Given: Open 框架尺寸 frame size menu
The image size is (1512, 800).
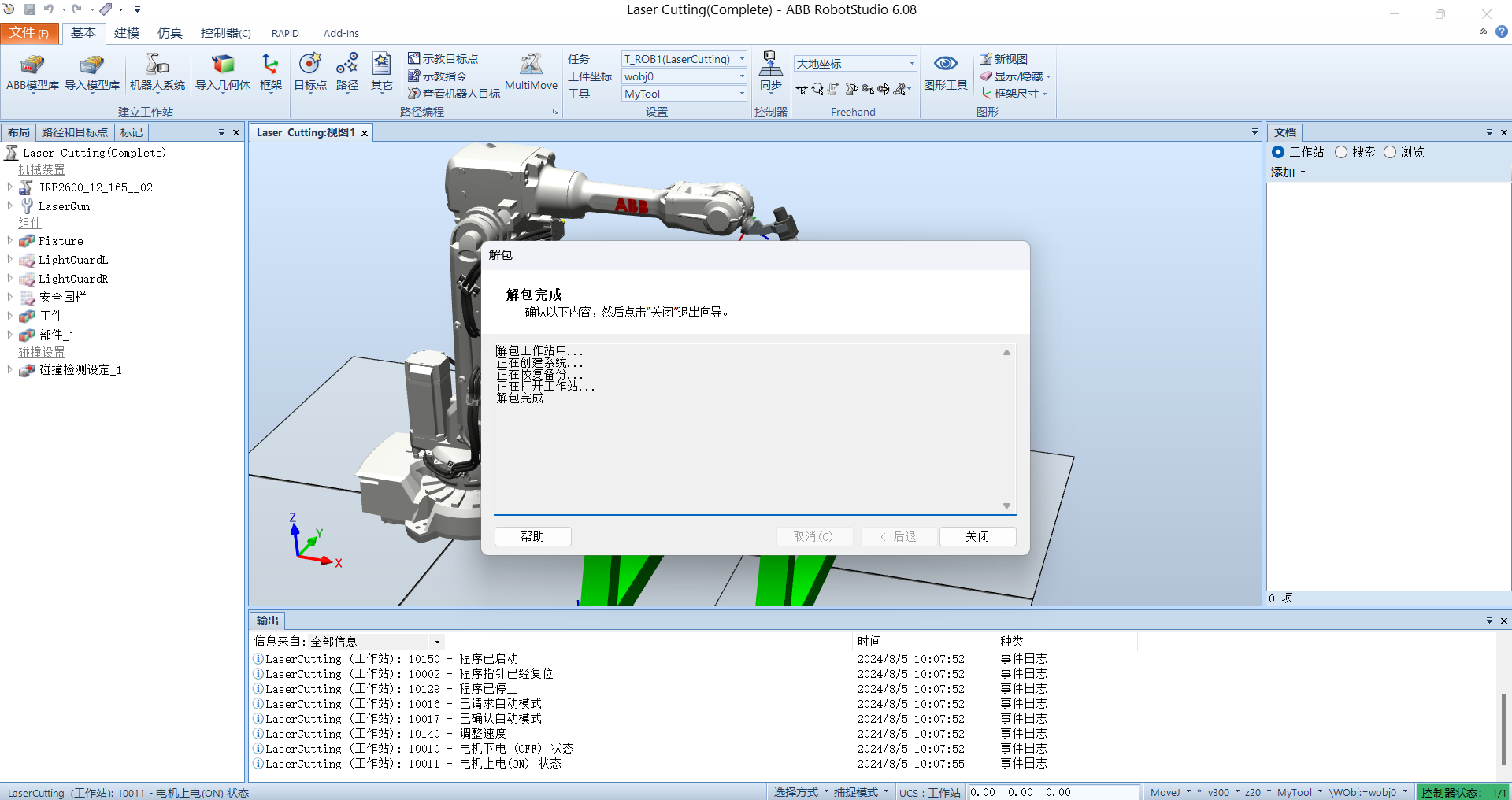Looking at the screenshot, I should tap(1014, 94).
